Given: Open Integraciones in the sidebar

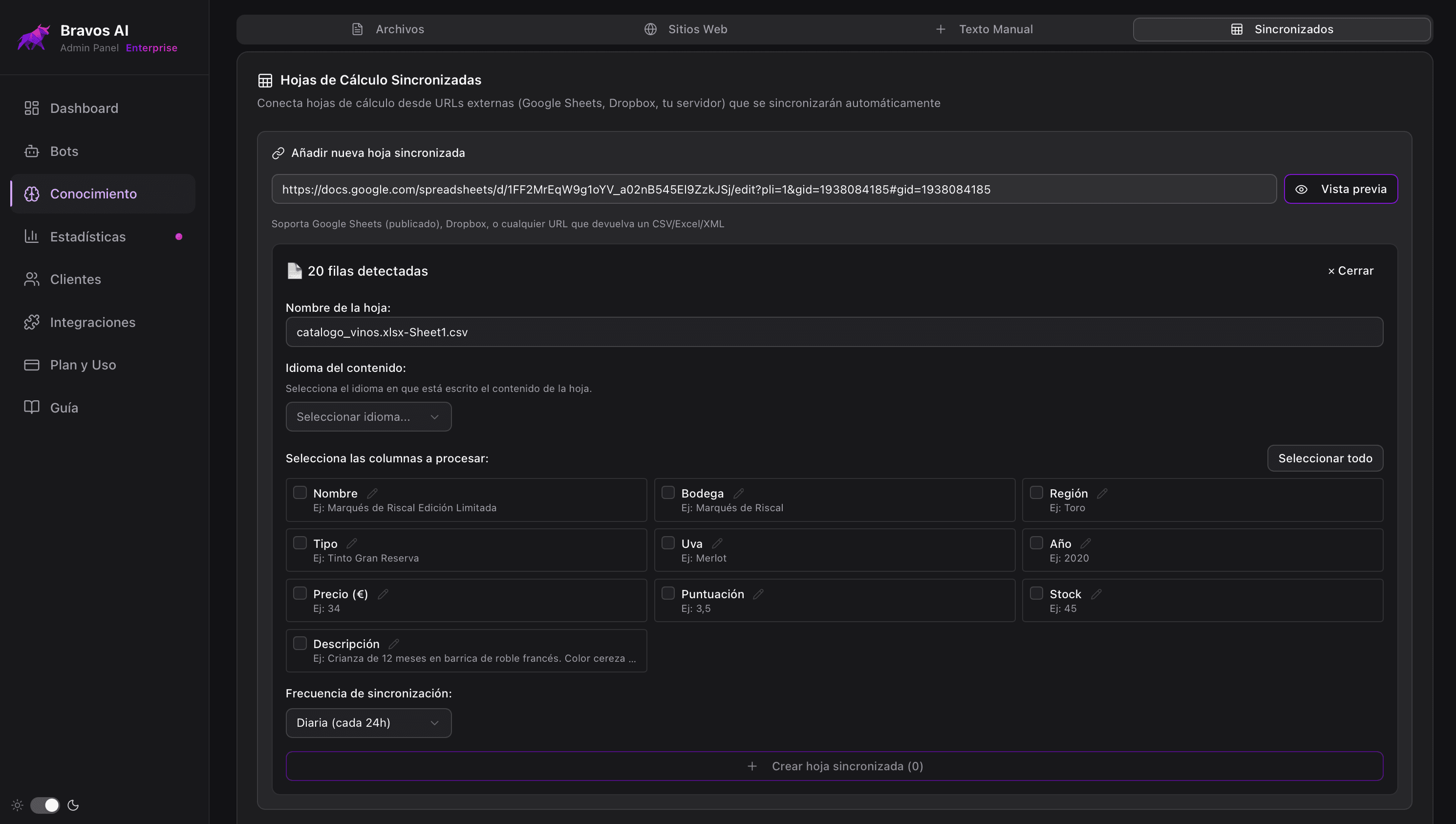Looking at the screenshot, I should (x=103, y=322).
